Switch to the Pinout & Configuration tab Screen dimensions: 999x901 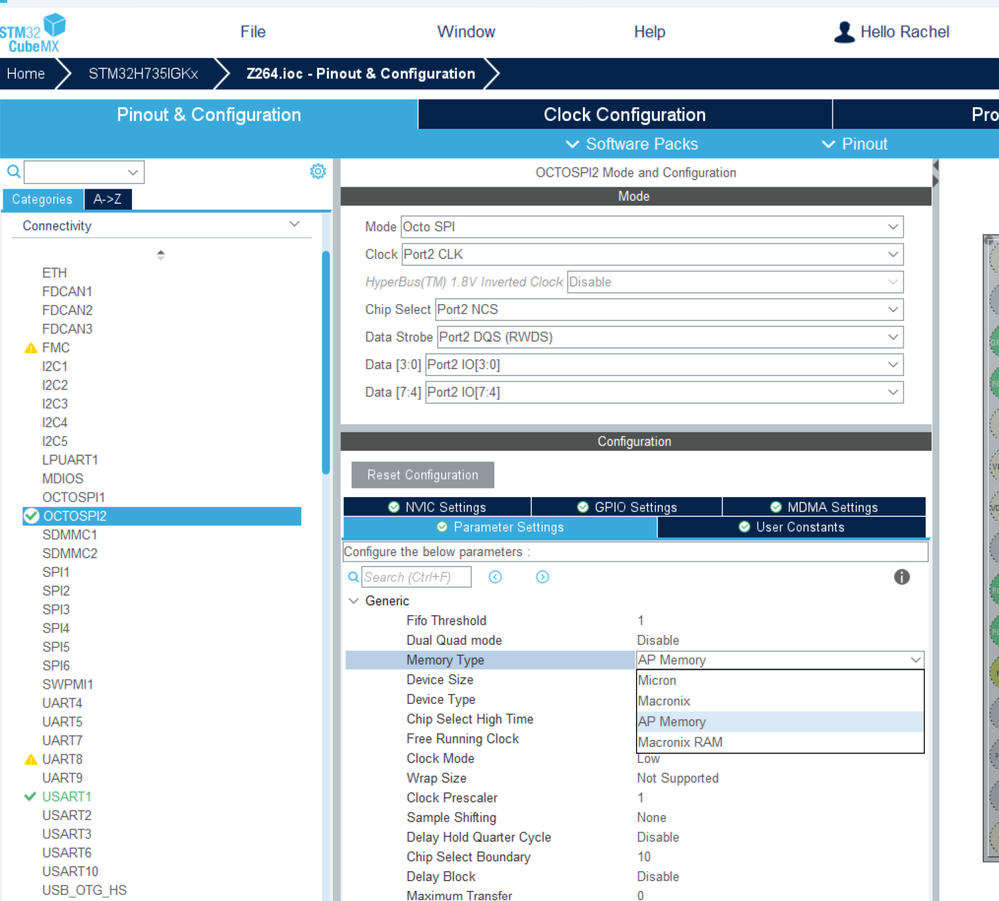pyautogui.click(x=208, y=115)
